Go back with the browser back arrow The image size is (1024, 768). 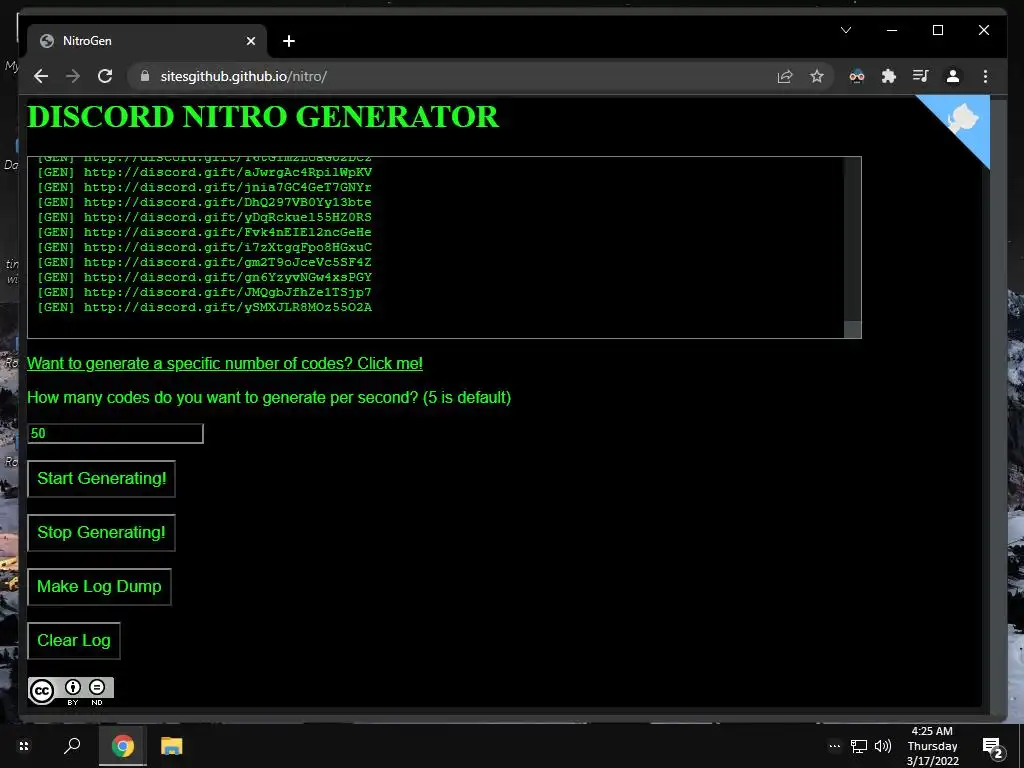click(x=41, y=76)
